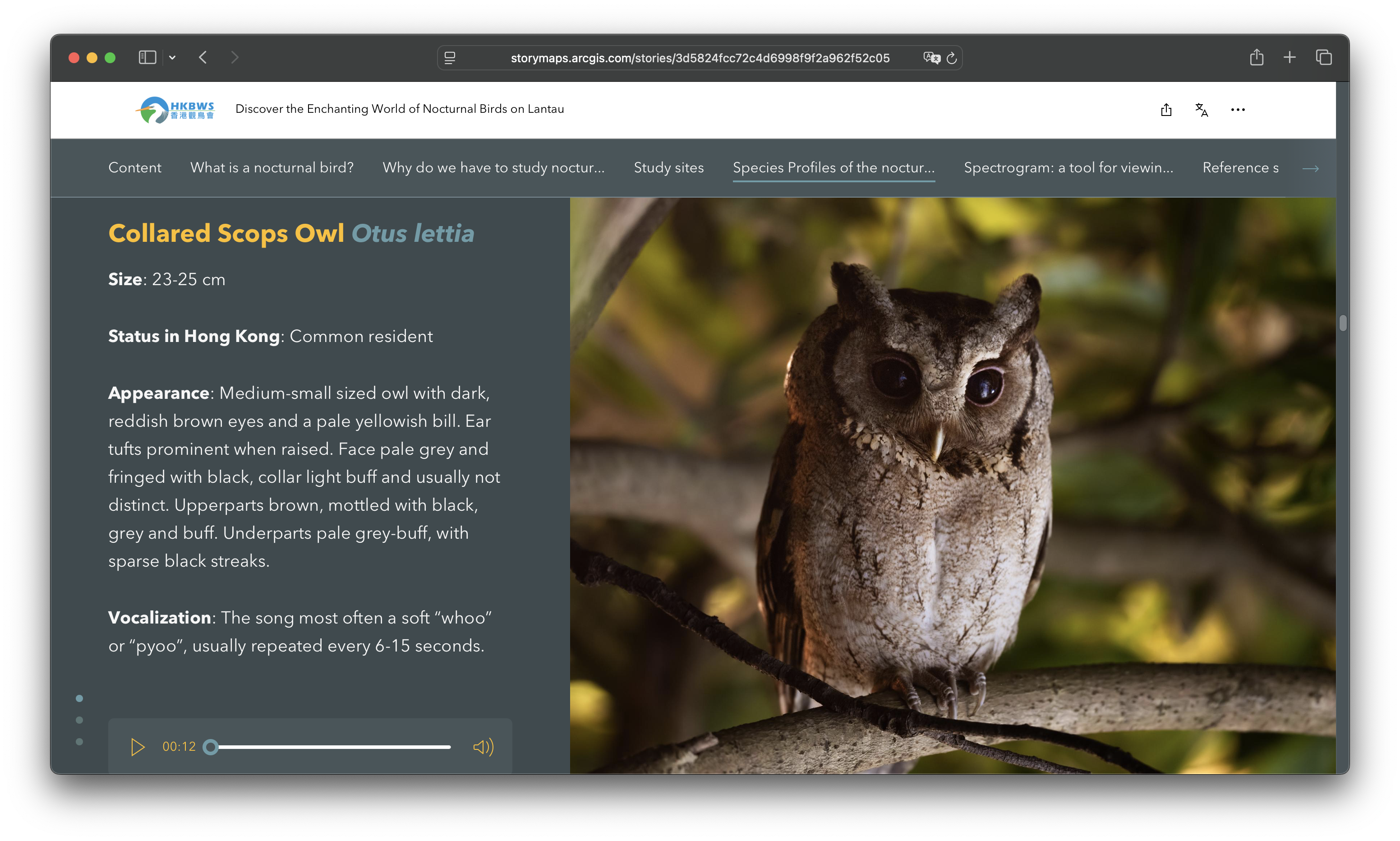
Task: Open the chevron next to the sidebar button
Action: [x=173, y=57]
